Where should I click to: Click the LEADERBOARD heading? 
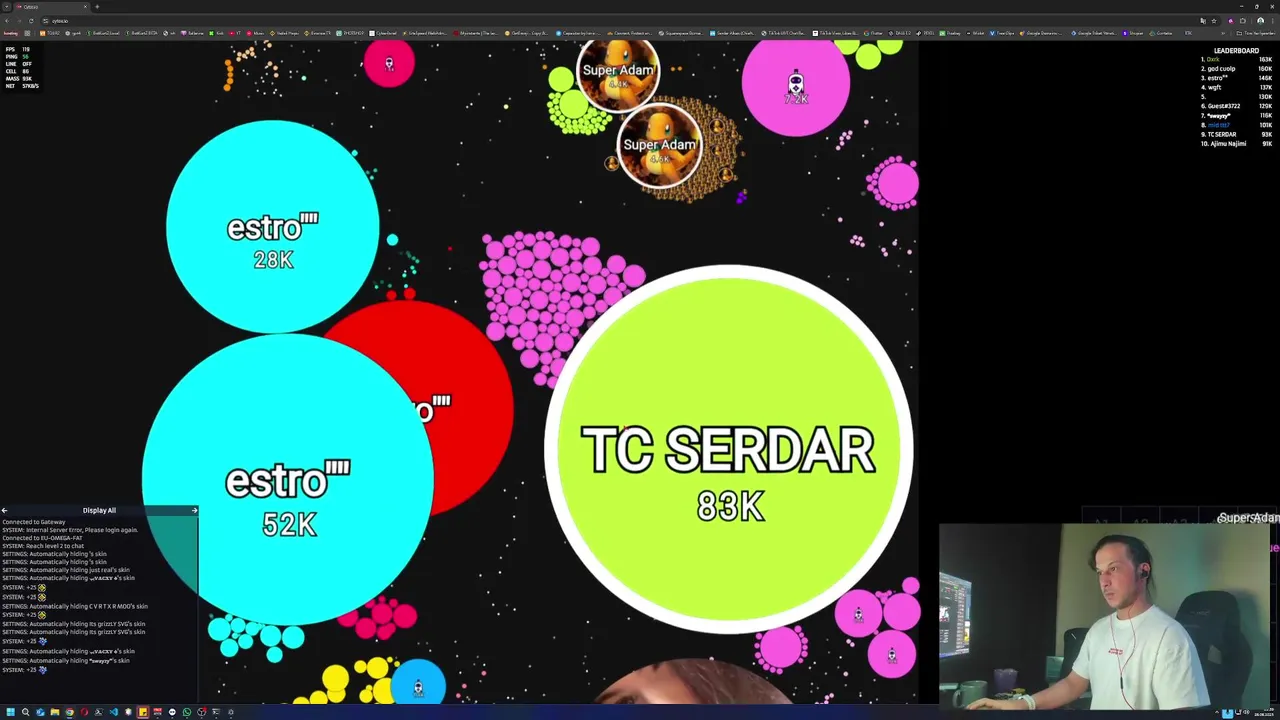point(1237,51)
